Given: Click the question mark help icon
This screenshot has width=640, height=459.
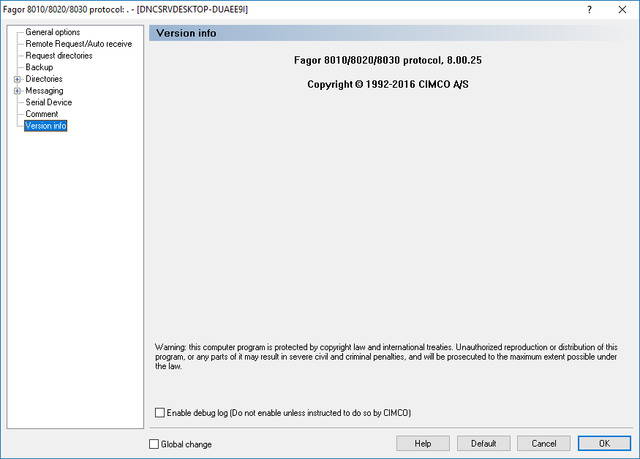Looking at the screenshot, I should tap(589, 9).
